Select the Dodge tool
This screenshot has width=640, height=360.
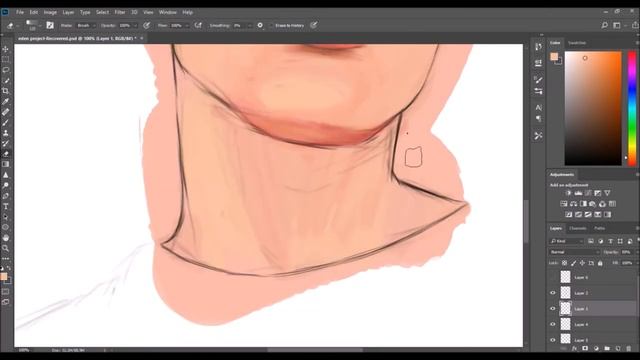coord(6,185)
